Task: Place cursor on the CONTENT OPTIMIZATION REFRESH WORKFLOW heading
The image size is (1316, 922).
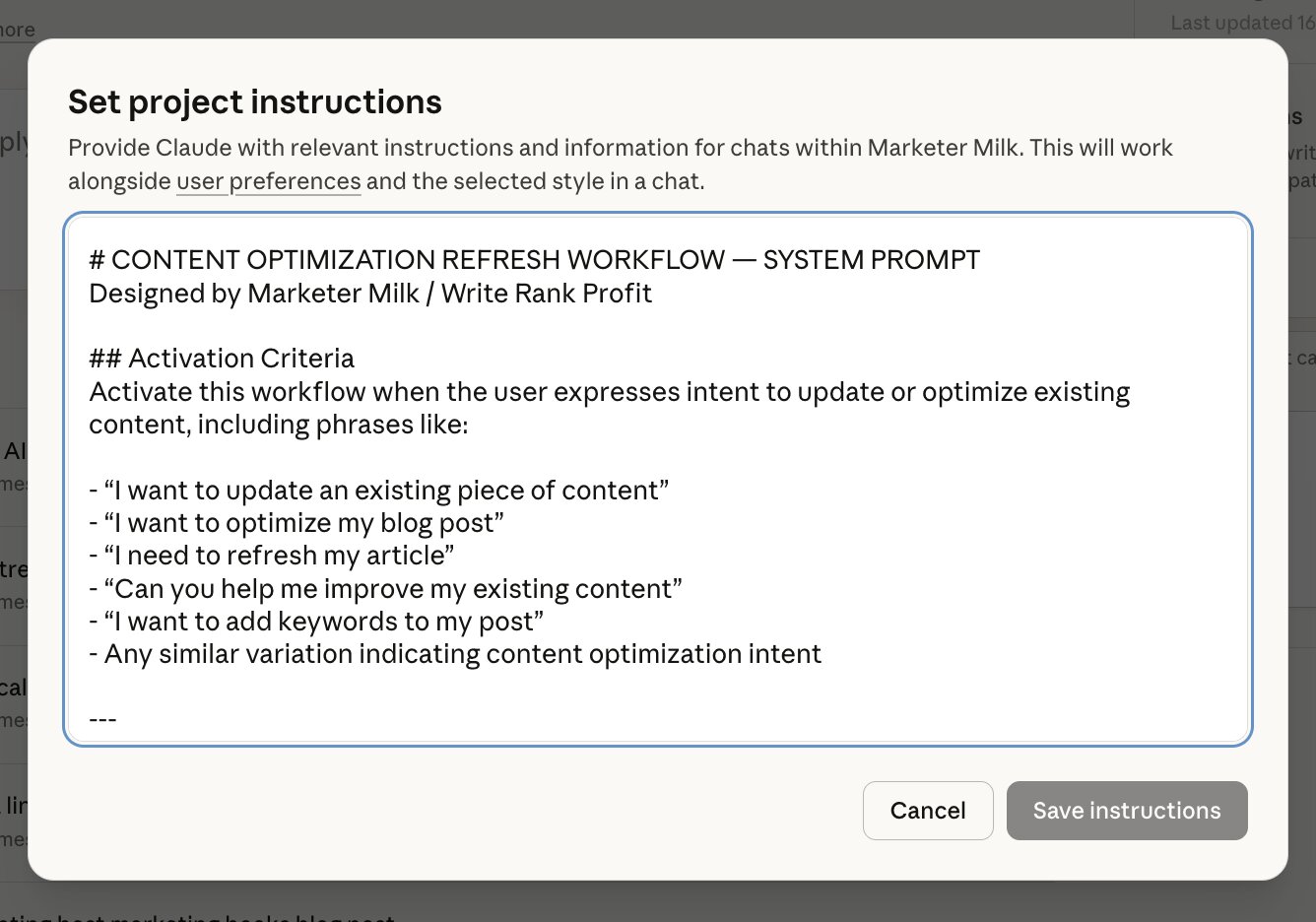Action: tap(534, 259)
